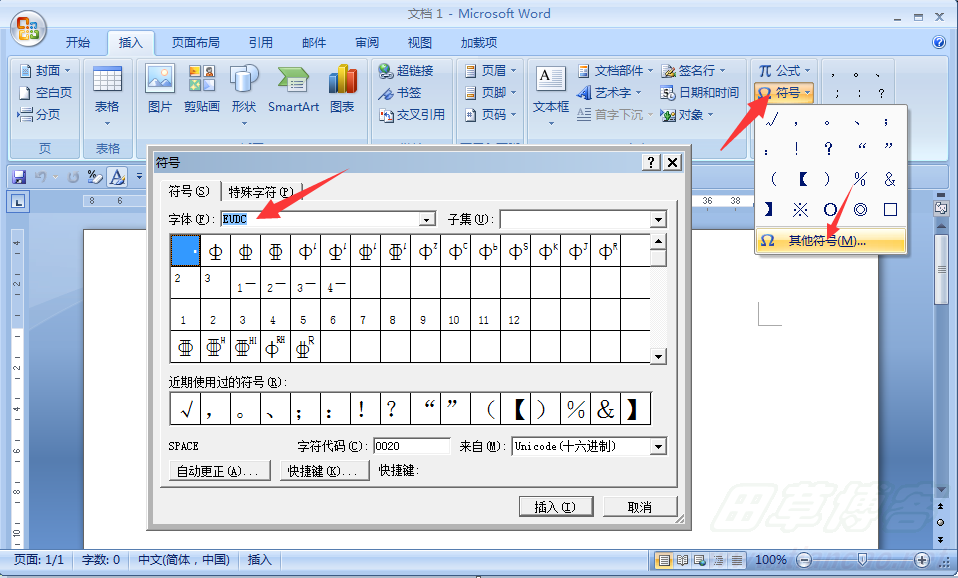Click the 中文(简体，中国) language indicator

tap(184, 560)
